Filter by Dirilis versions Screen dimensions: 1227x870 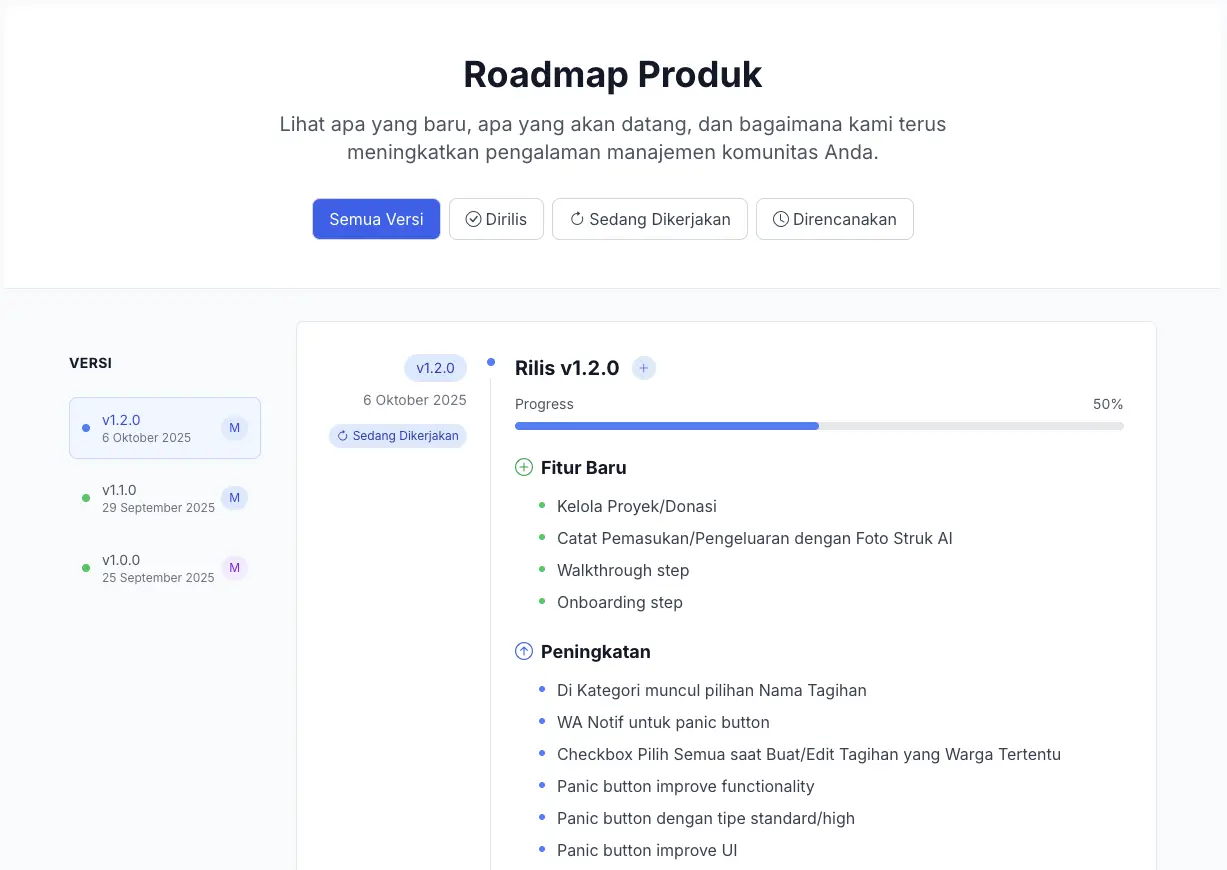(x=496, y=219)
